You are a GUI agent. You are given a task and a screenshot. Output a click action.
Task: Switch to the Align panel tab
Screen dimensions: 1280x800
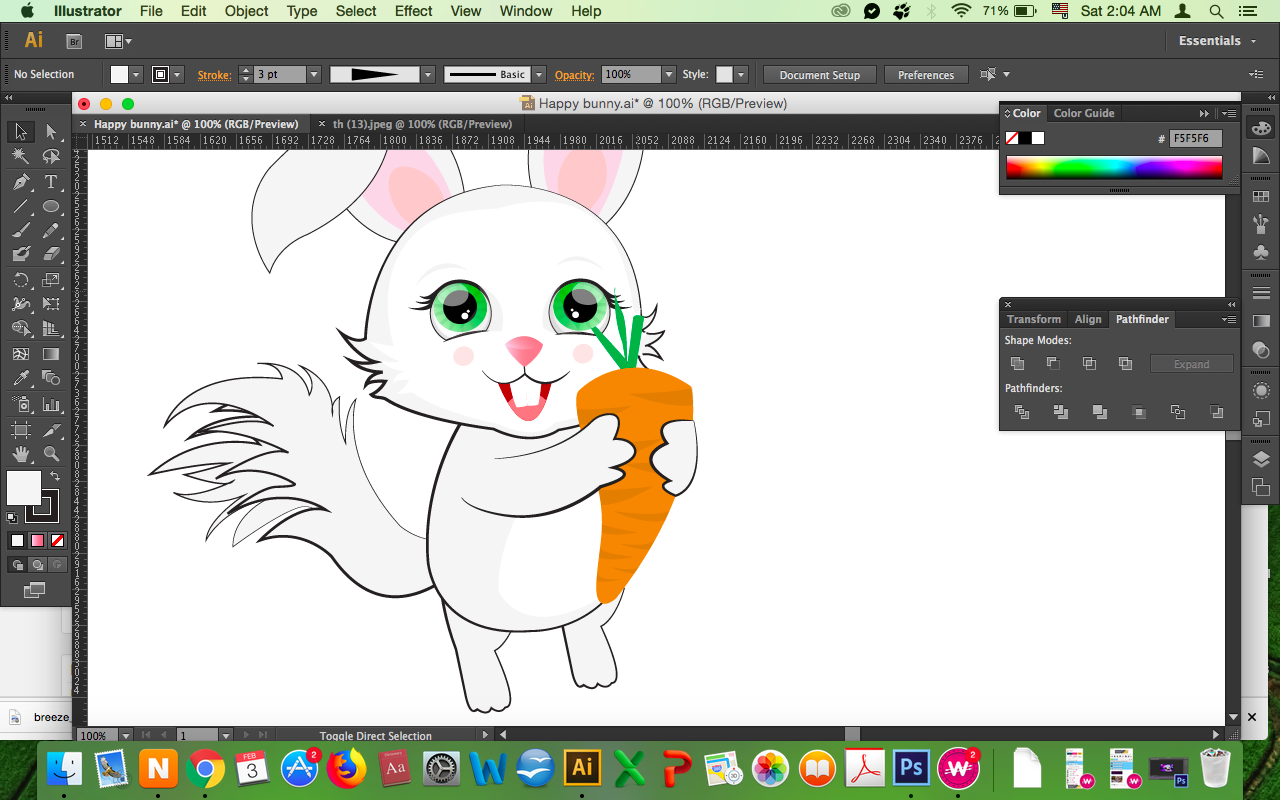pyautogui.click(x=1088, y=319)
